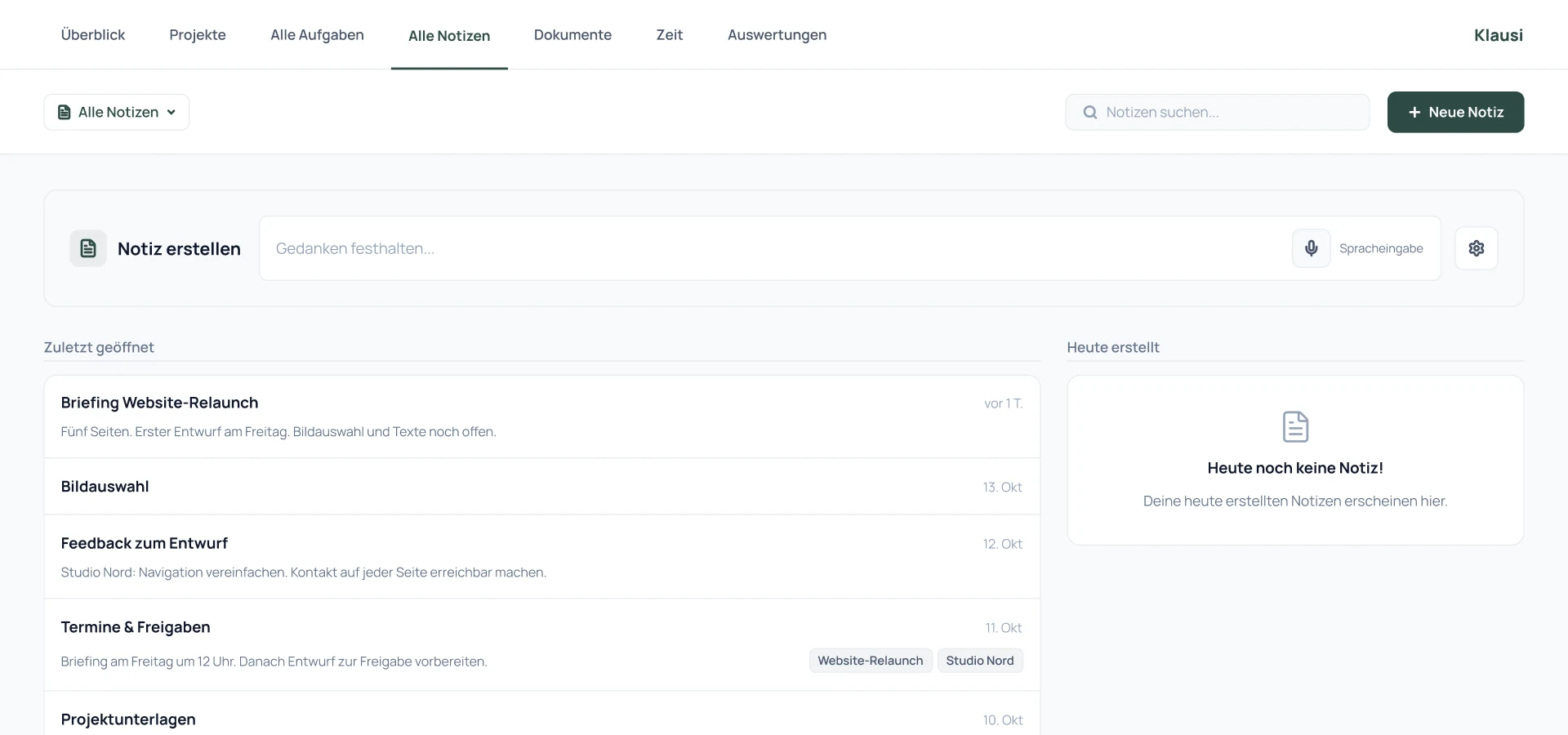Screen dimensions: 1568x735
Task: Click the Website-Relaunch tag
Action: point(871,661)
